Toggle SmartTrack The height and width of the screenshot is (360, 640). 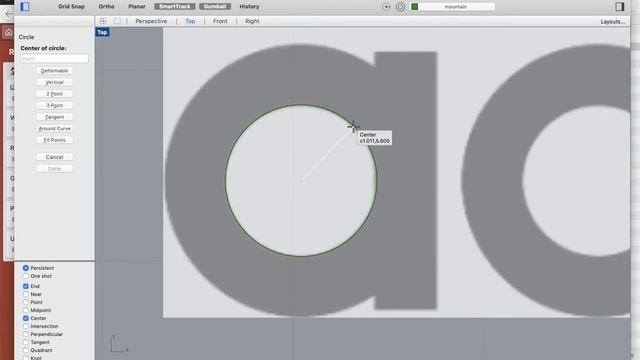(175, 7)
